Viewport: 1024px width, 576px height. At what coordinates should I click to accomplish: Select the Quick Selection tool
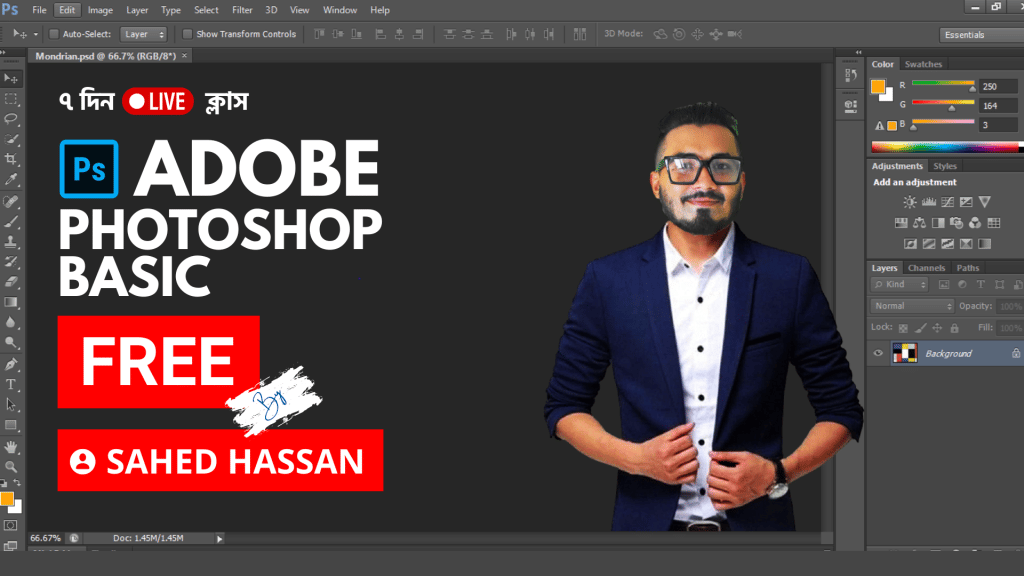(11, 139)
